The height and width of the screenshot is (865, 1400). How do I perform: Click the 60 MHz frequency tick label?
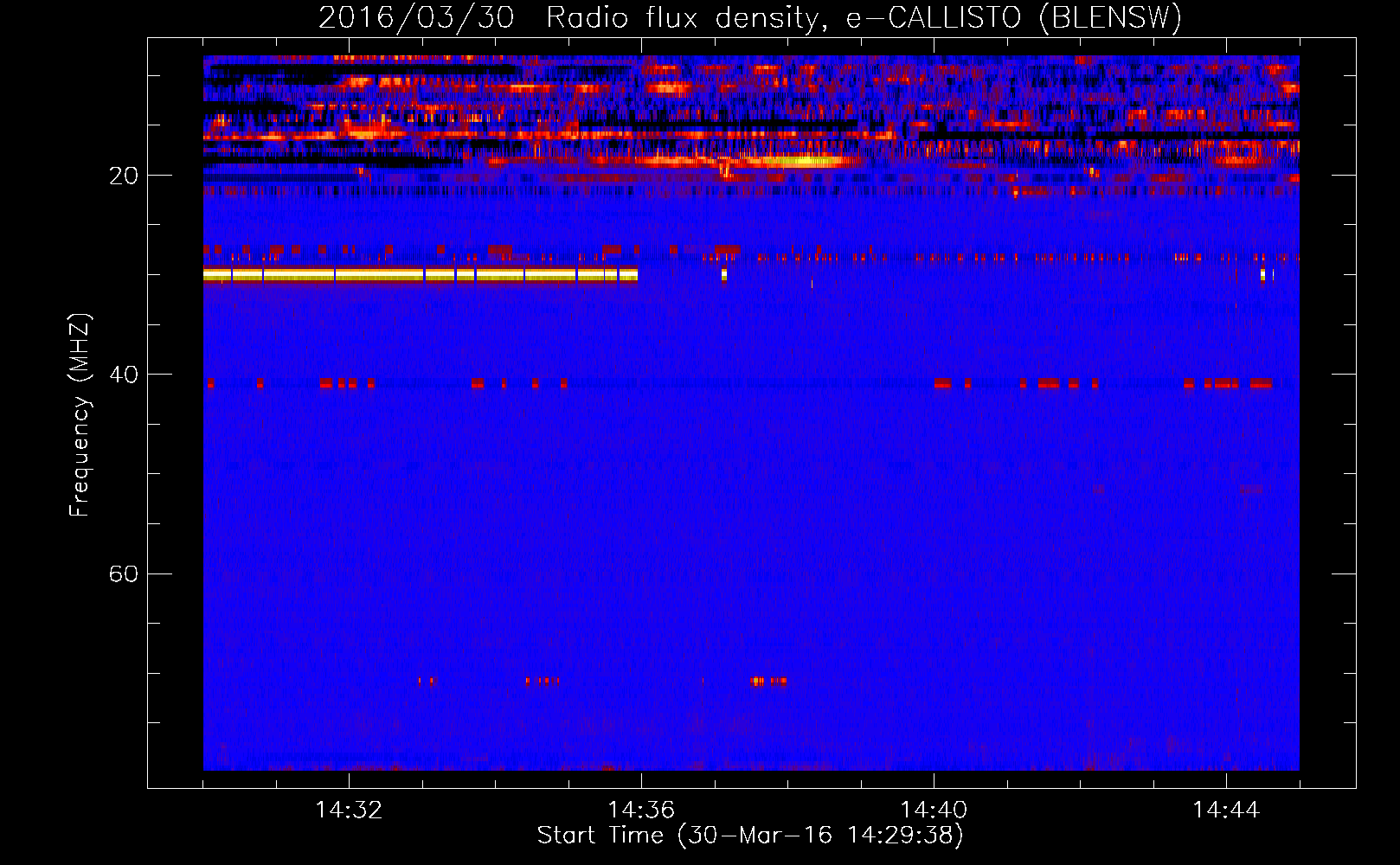[124, 573]
